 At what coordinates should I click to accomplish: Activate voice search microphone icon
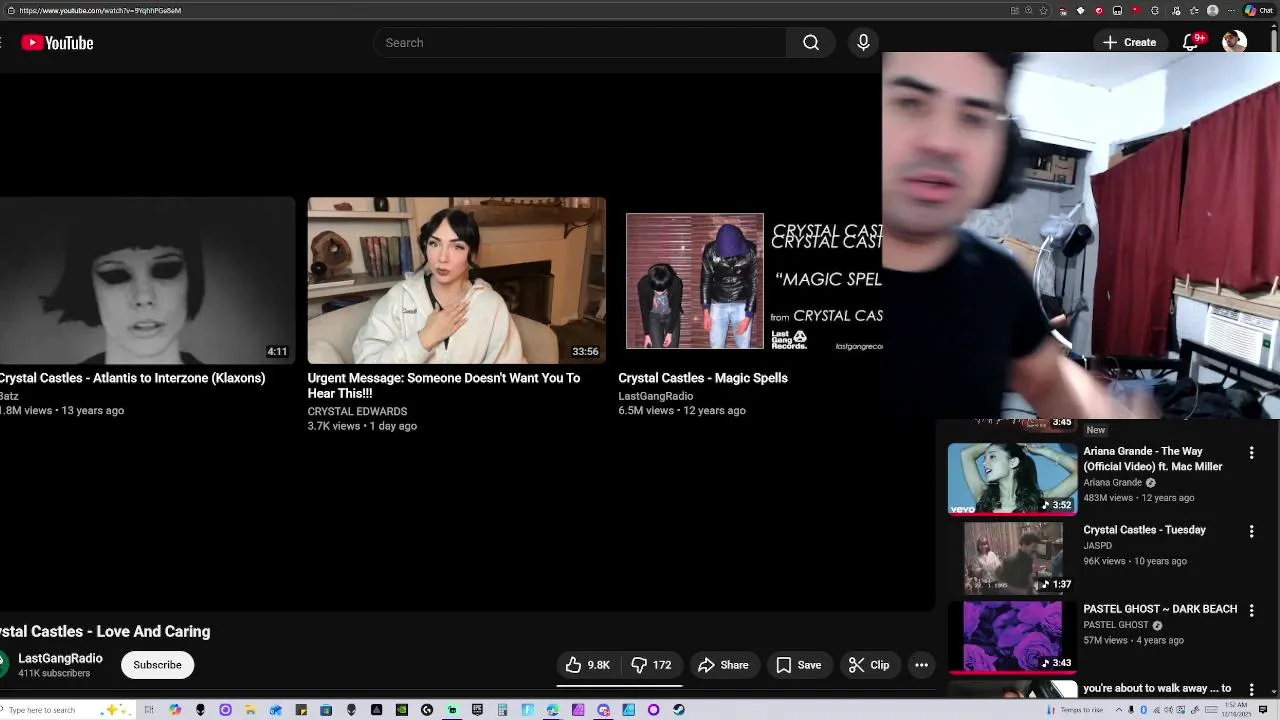[x=863, y=43]
